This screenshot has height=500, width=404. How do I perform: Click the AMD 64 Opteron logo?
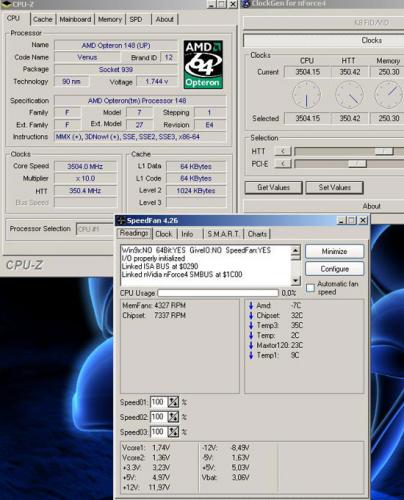203,65
